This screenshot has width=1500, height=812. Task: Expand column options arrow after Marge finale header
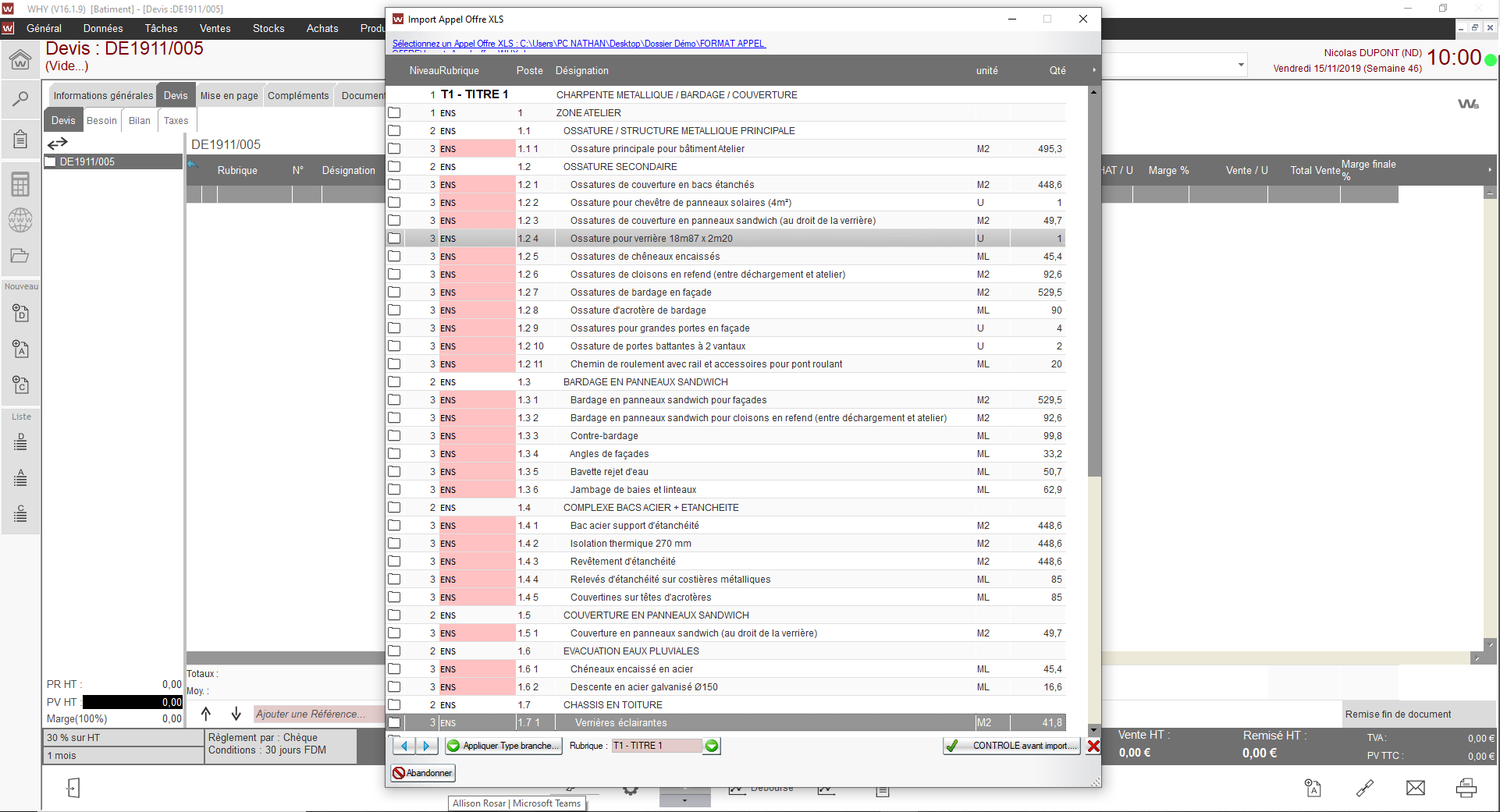click(1490, 170)
